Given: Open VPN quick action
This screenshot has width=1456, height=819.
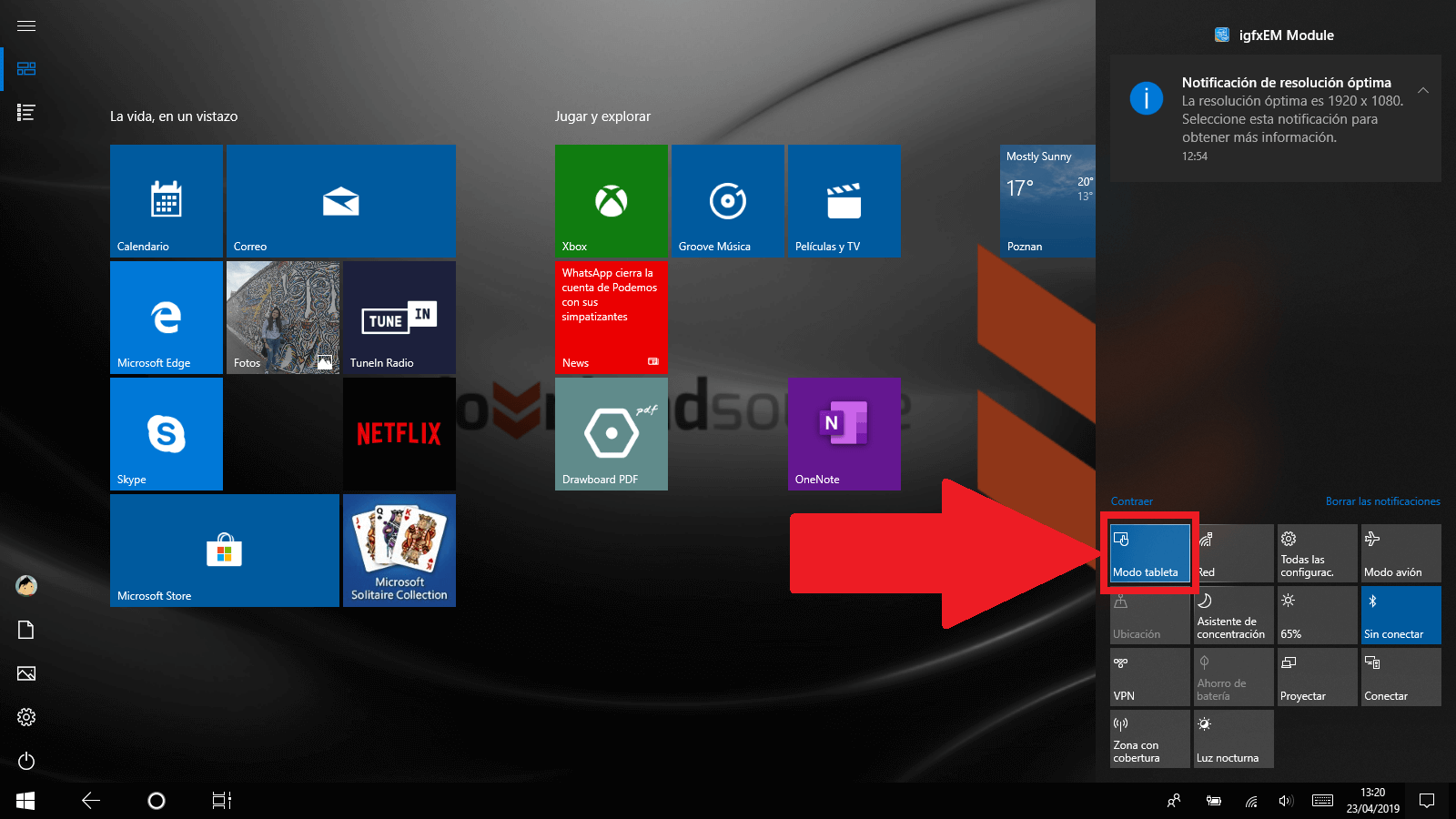Looking at the screenshot, I should (1150, 677).
